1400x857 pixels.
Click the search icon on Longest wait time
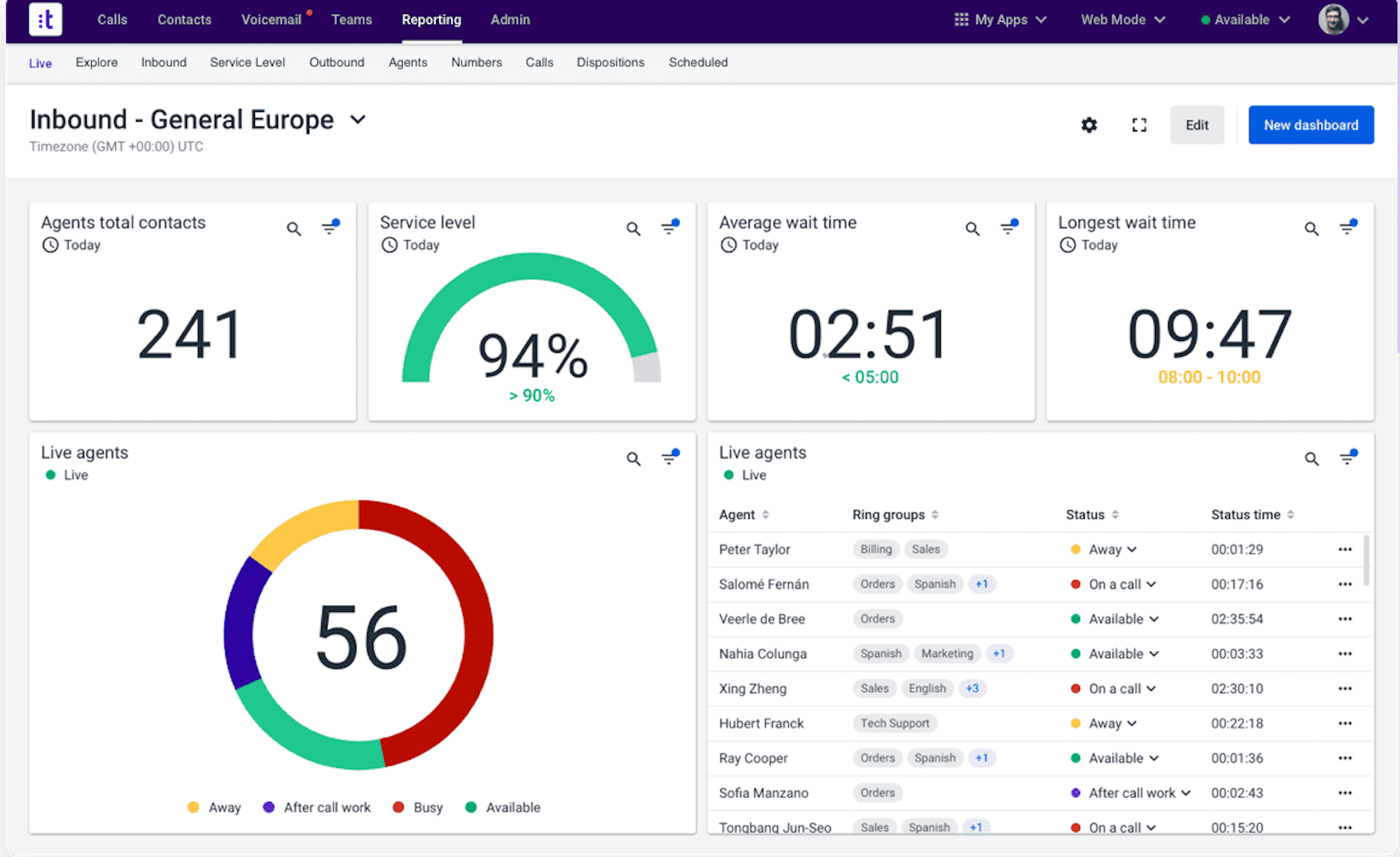click(1310, 227)
